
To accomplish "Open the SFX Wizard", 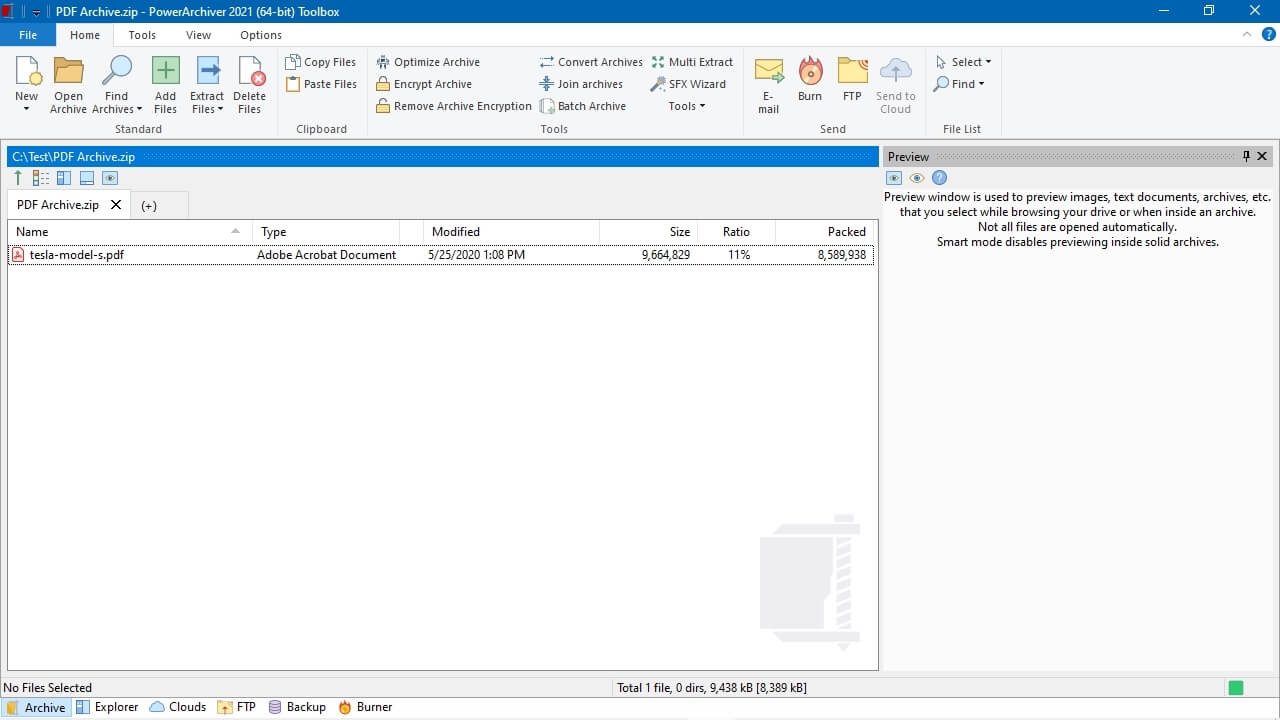I will pyautogui.click(x=689, y=84).
